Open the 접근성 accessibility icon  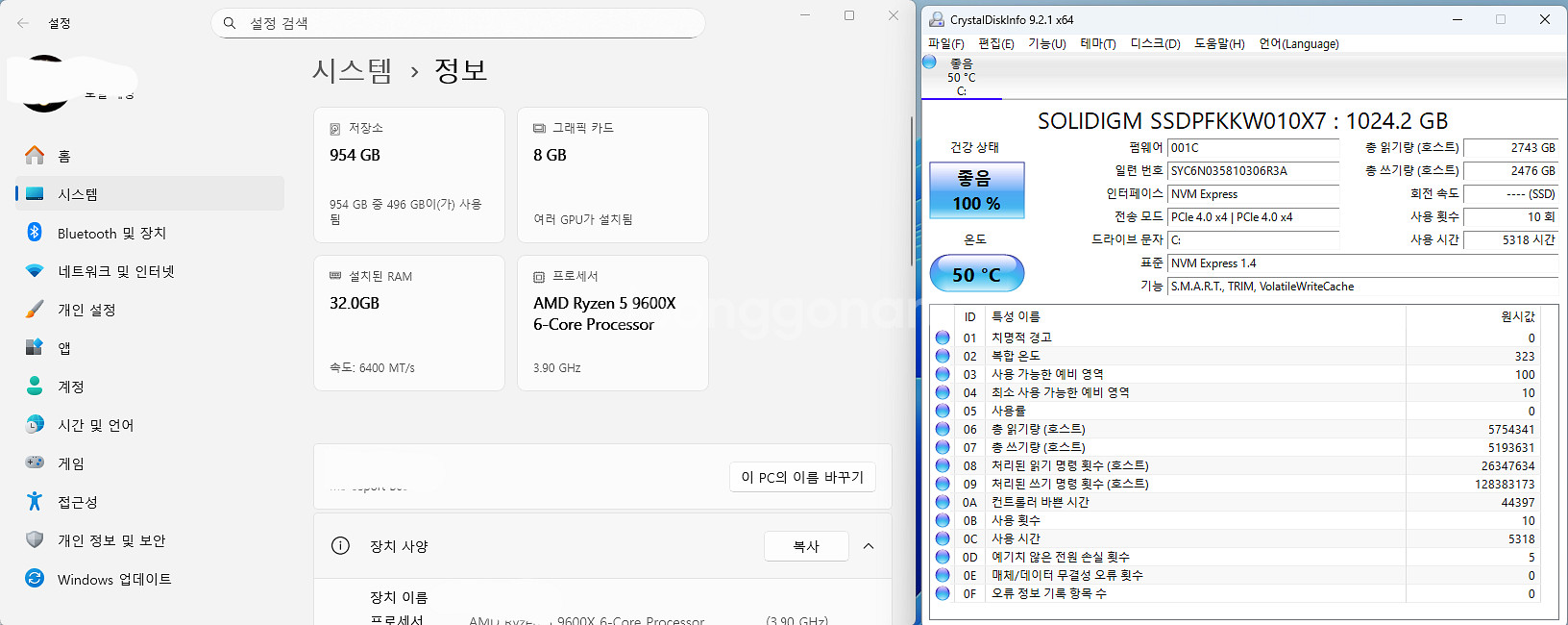pyautogui.click(x=35, y=501)
